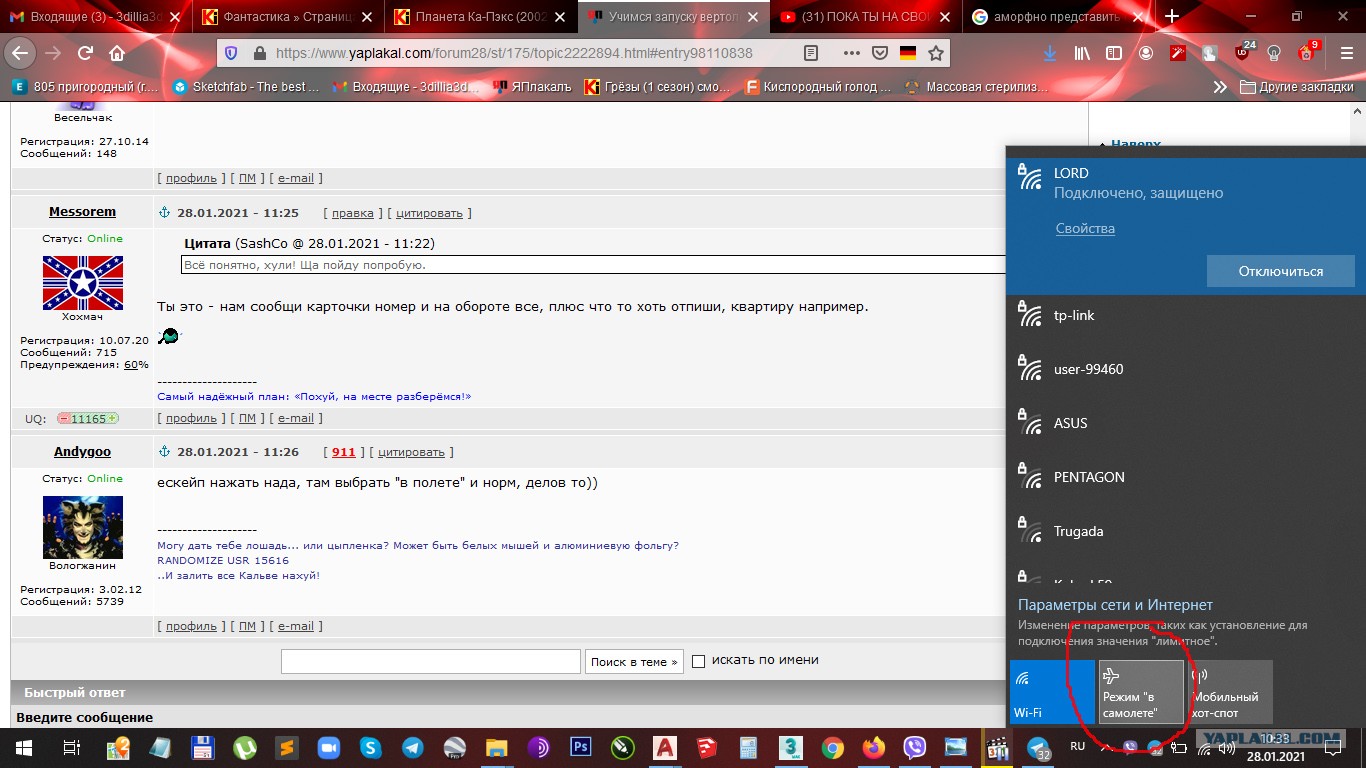This screenshot has height=768, width=1366.
Task: Click 'правка' on Messorem's post
Action: [x=353, y=213]
